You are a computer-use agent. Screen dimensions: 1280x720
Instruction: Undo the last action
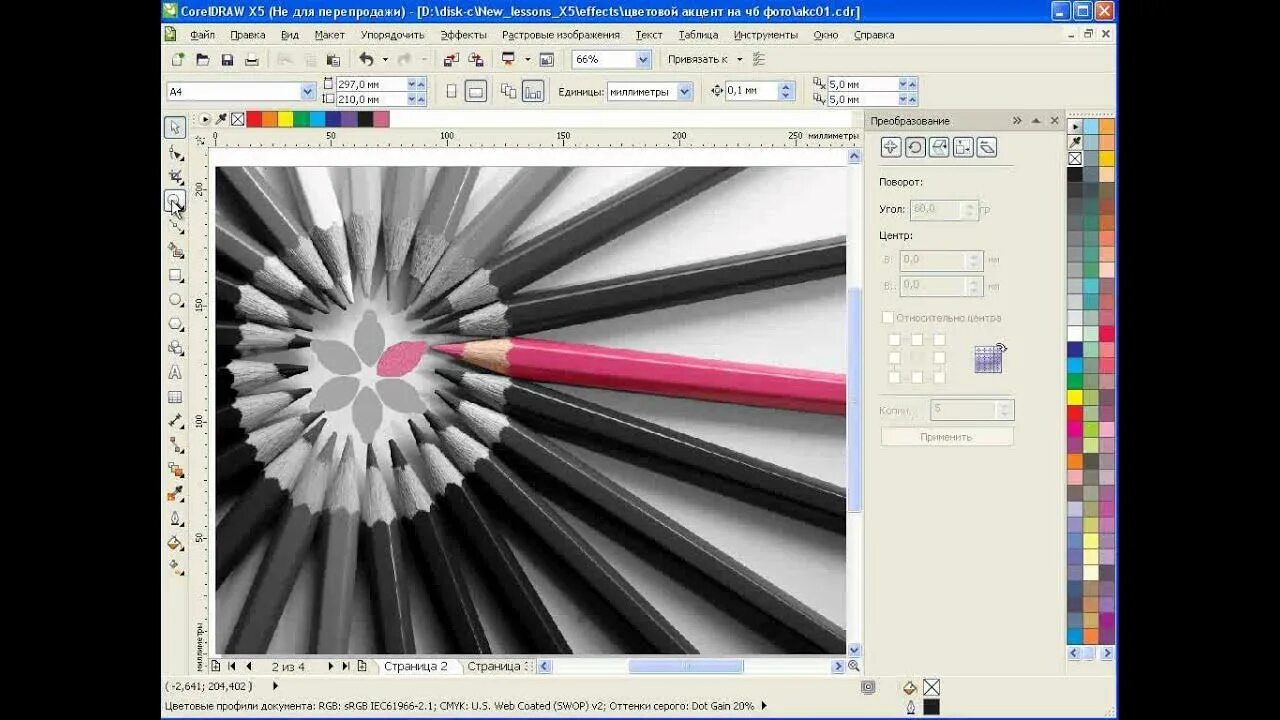[x=366, y=60]
